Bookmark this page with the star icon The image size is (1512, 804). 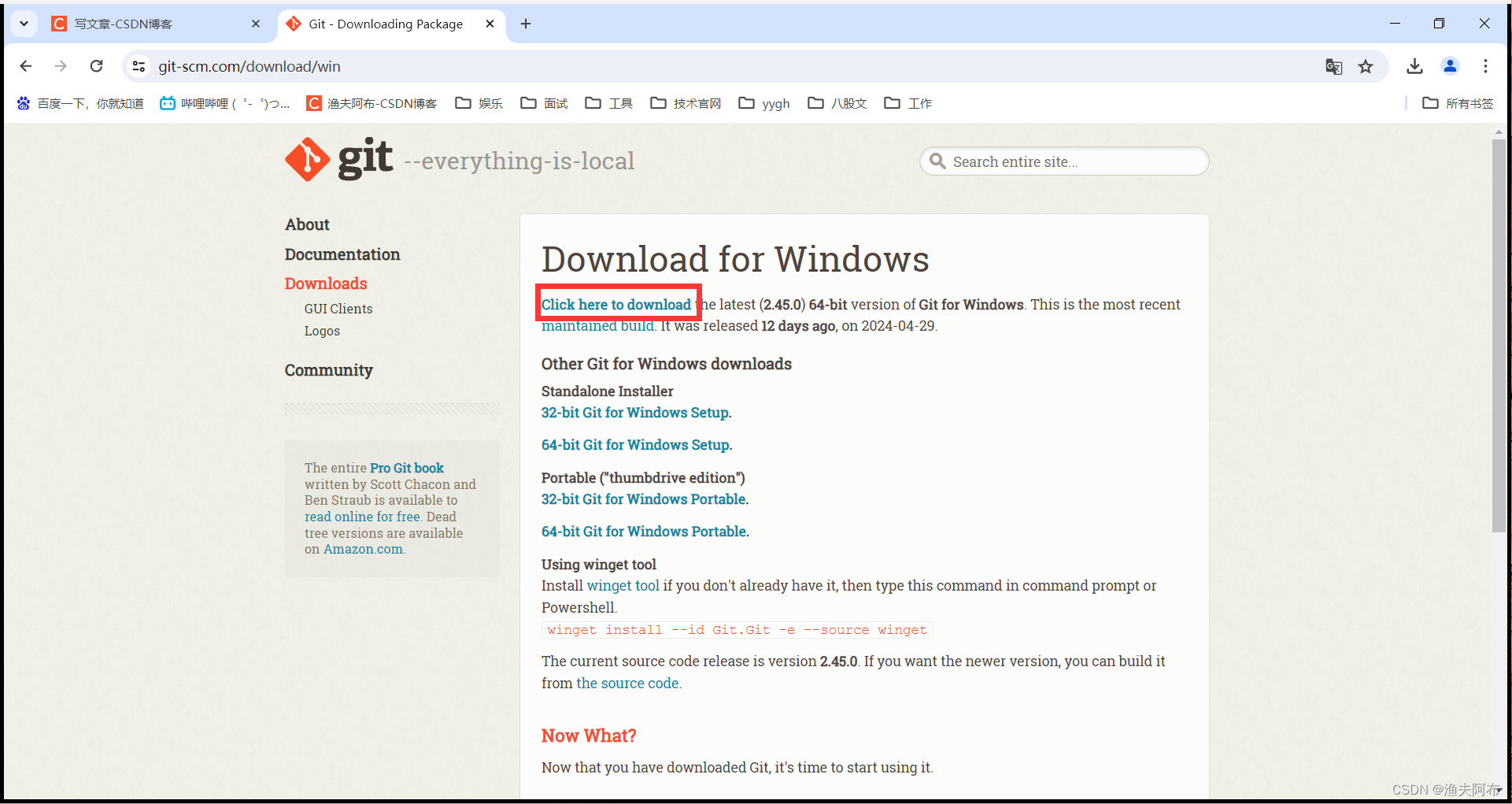click(1366, 67)
